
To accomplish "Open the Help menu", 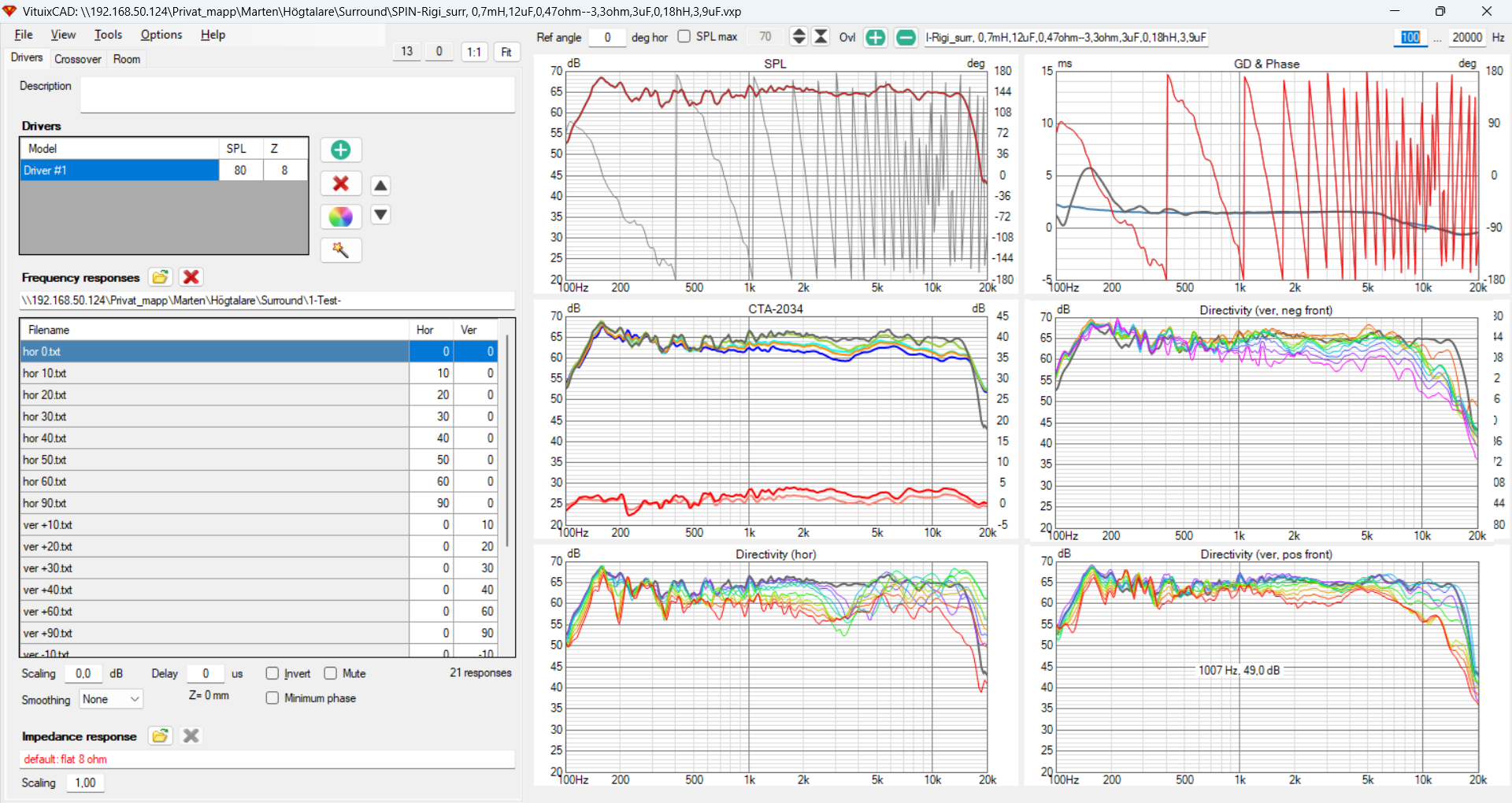I will (x=213, y=35).
